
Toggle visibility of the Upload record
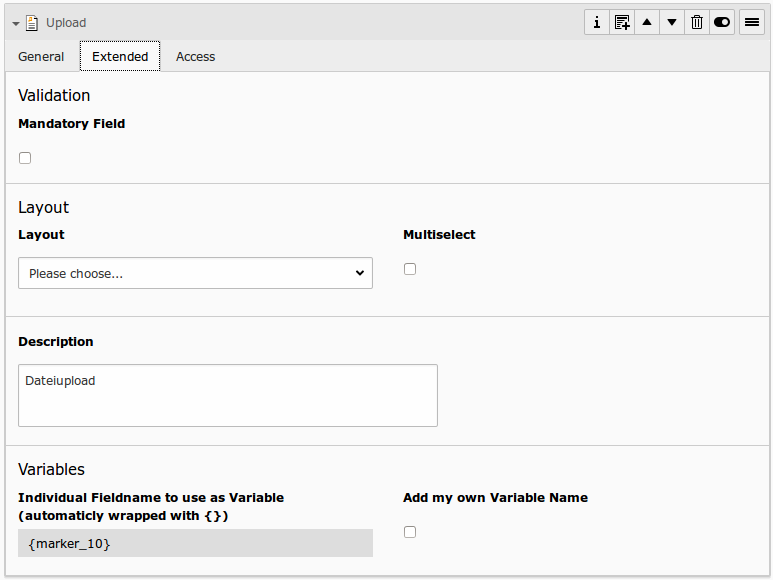click(722, 22)
